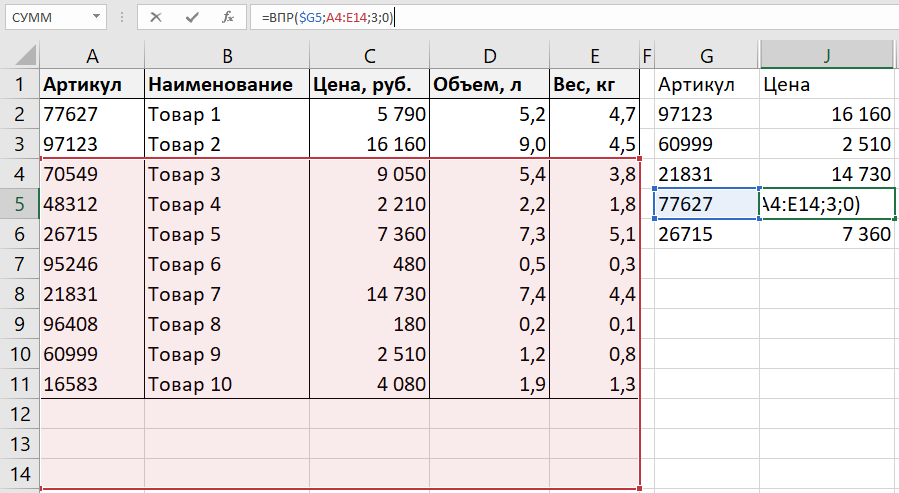Select the row 5 header
Image resolution: width=899 pixels, height=493 pixels.
19,204
